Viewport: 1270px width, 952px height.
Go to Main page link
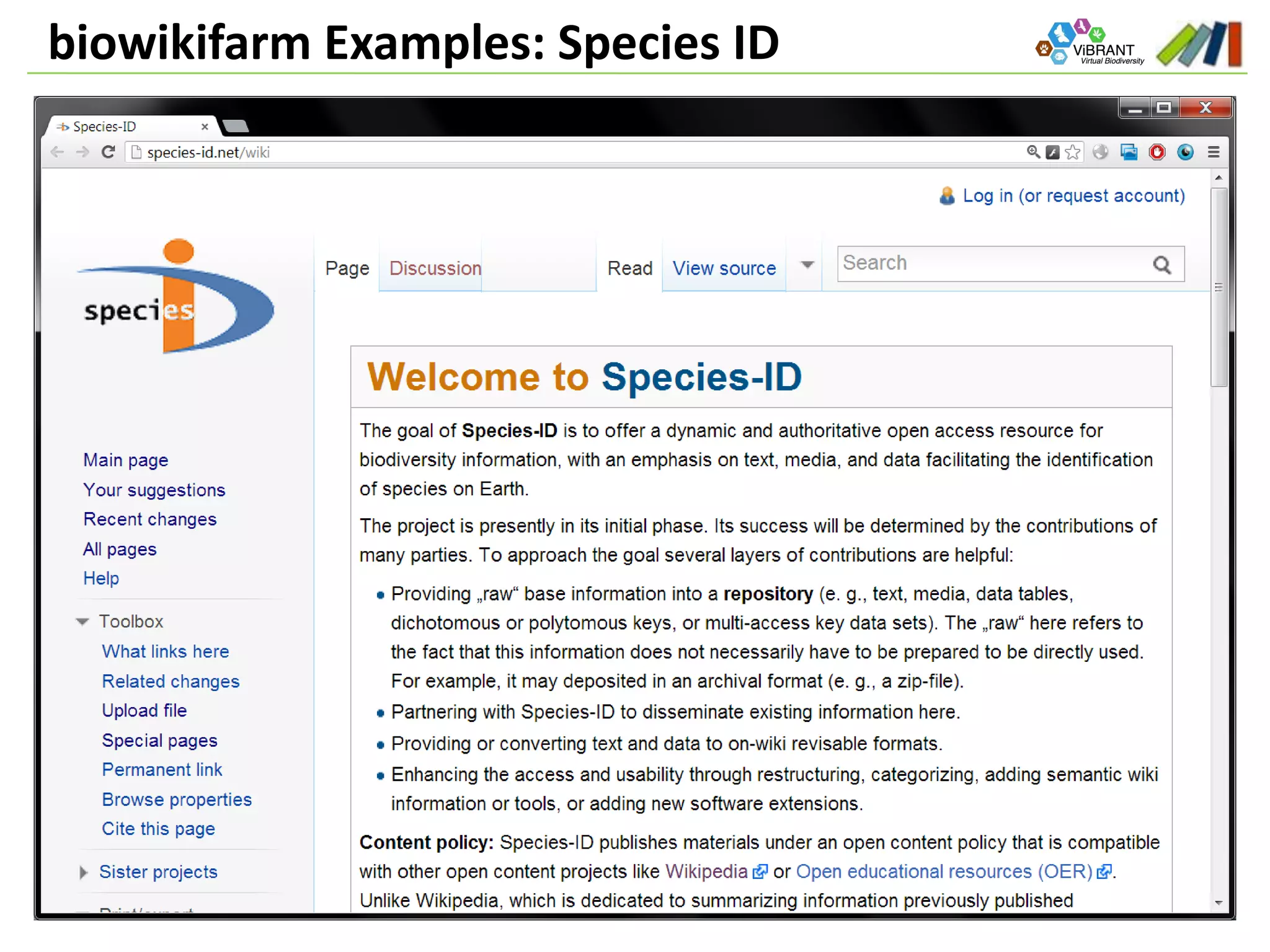click(126, 460)
